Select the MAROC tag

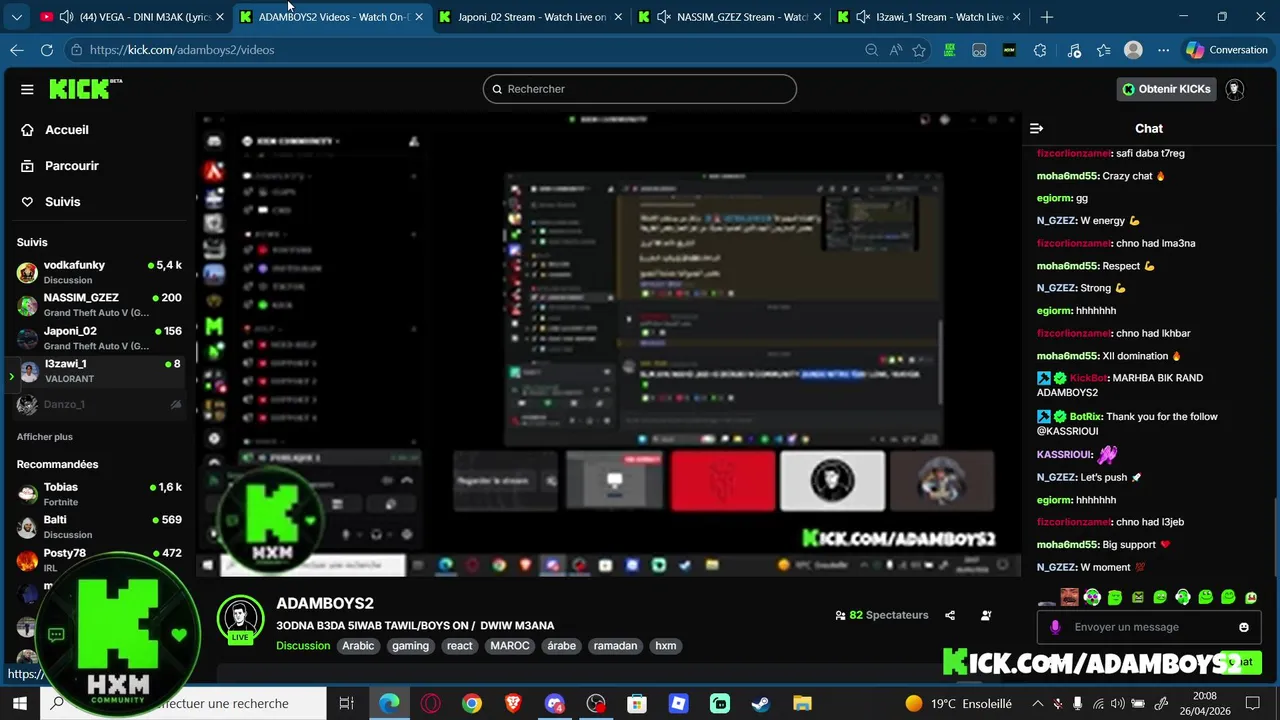[x=510, y=646]
